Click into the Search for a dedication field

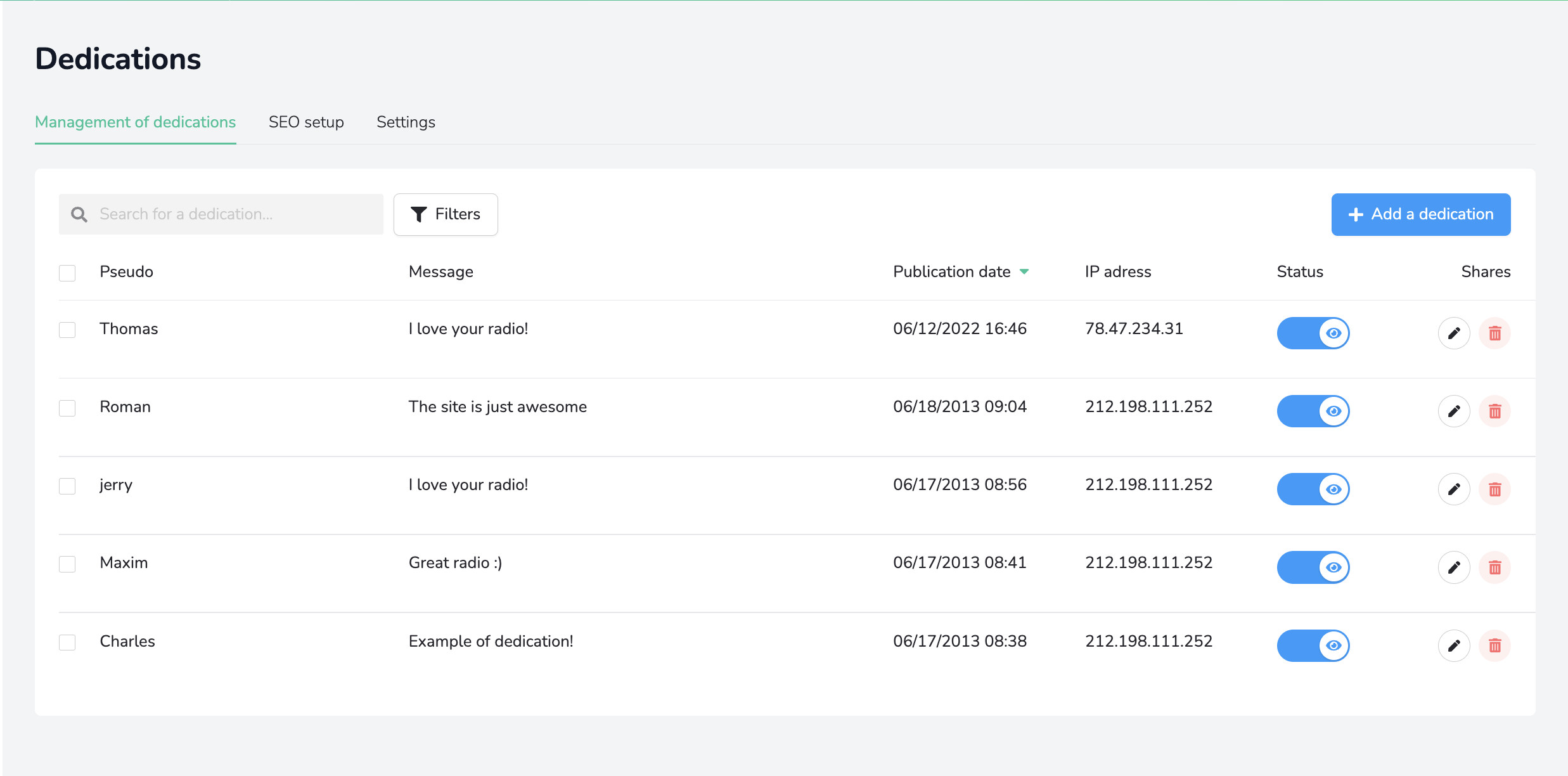click(x=235, y=214)
